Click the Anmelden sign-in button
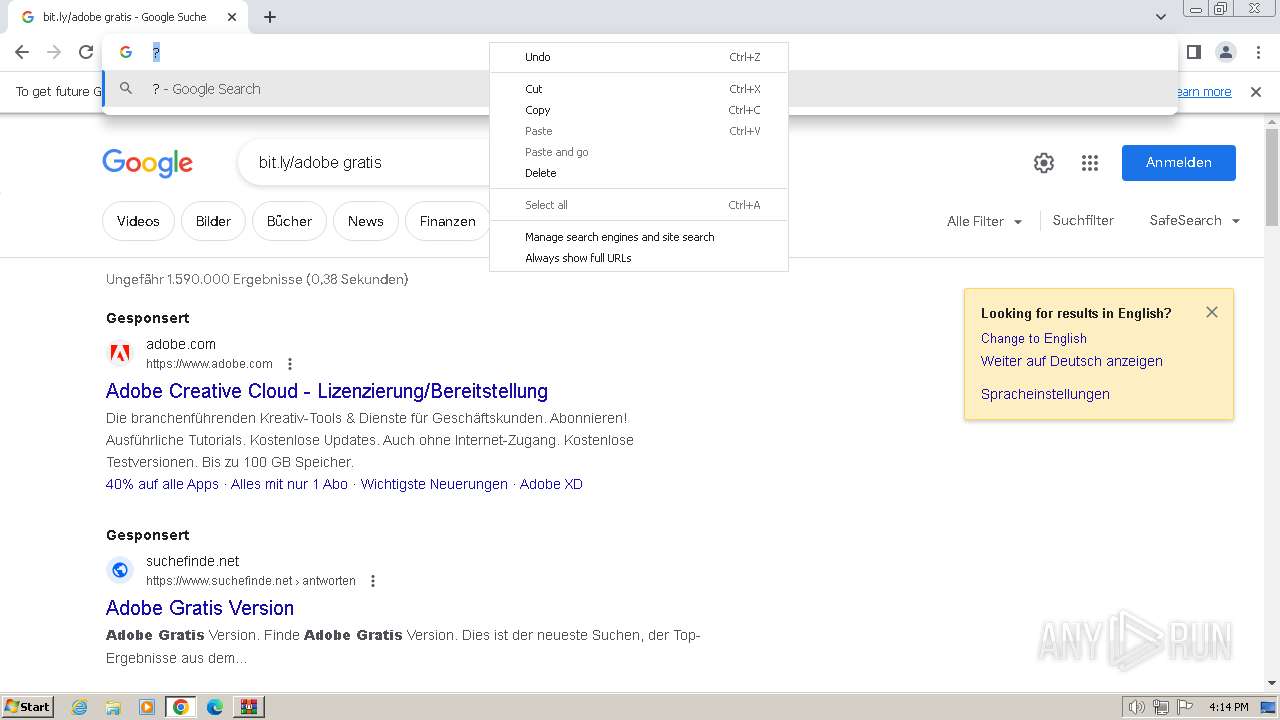The image size is (1280, 720). point(1179,163)
